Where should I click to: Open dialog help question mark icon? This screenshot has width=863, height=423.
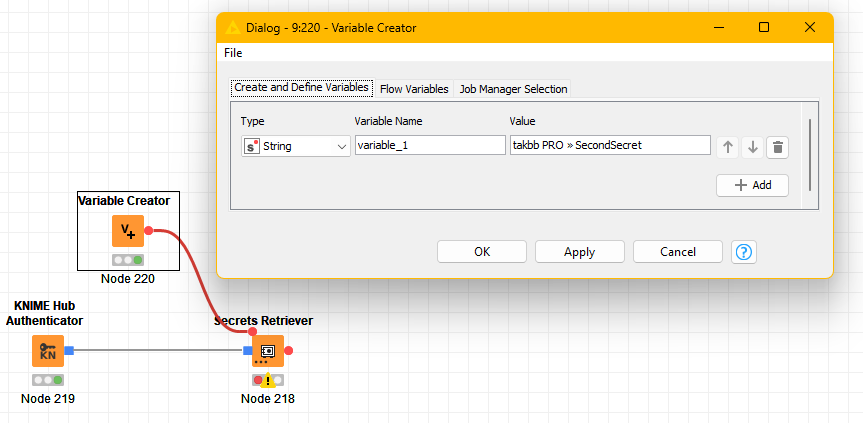[743, 252]
